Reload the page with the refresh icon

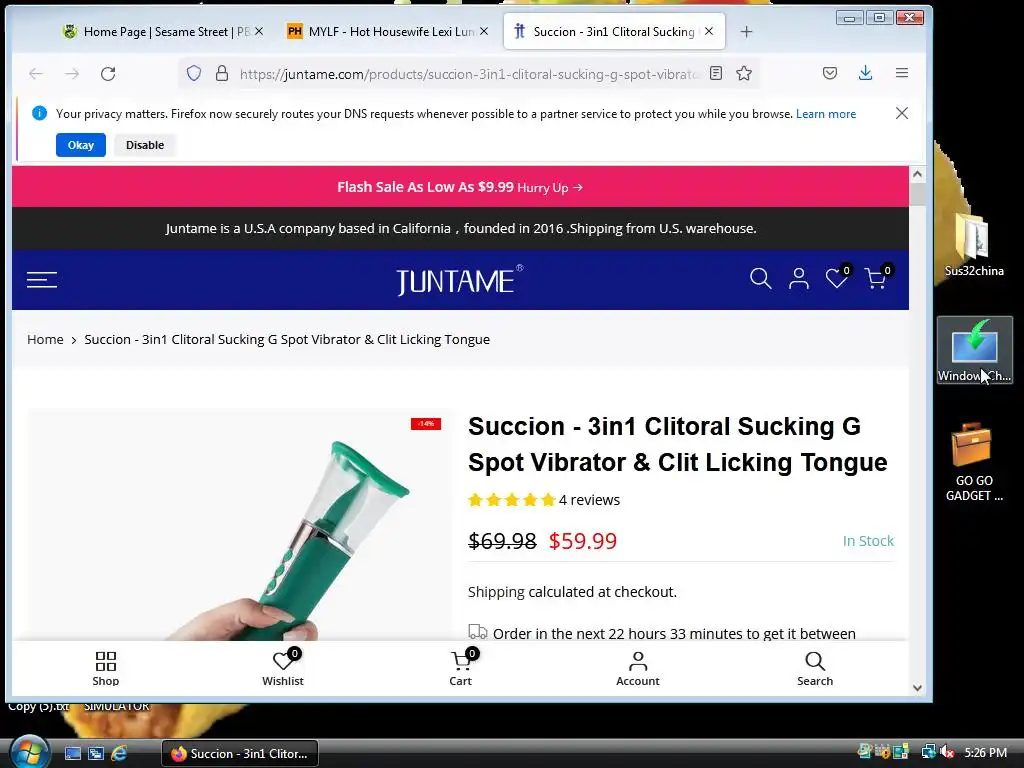[x=108, y=74]
